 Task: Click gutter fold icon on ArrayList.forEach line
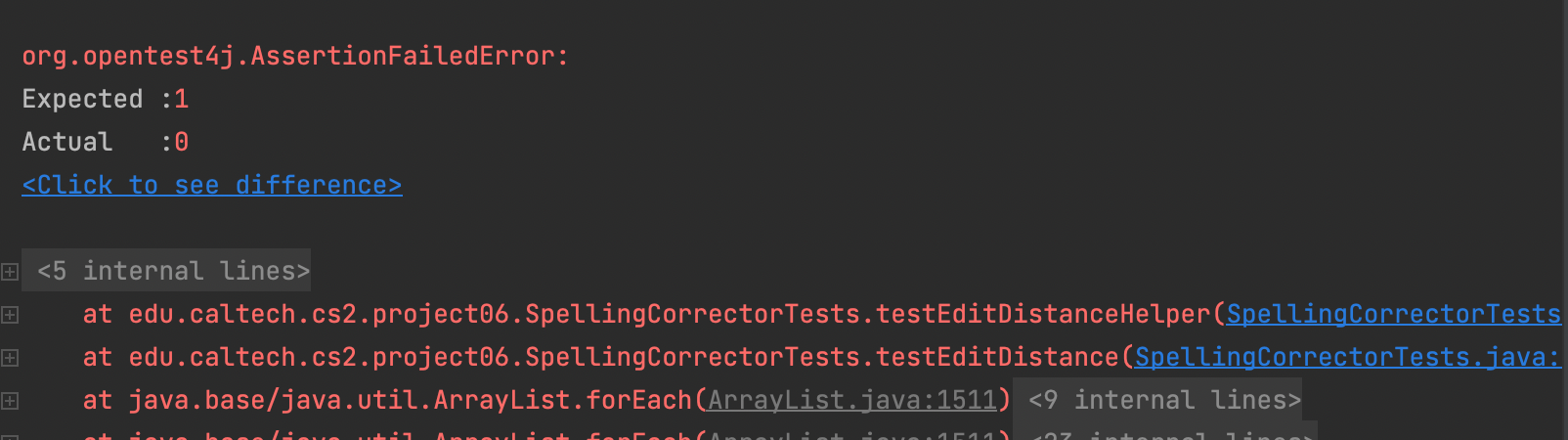(x=10, y=401)
